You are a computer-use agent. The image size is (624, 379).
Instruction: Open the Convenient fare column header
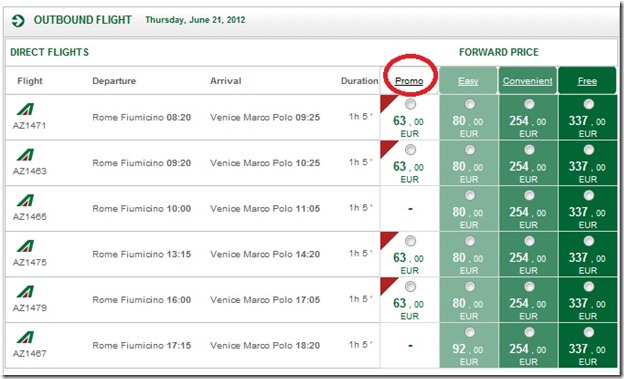coord(528,81)
